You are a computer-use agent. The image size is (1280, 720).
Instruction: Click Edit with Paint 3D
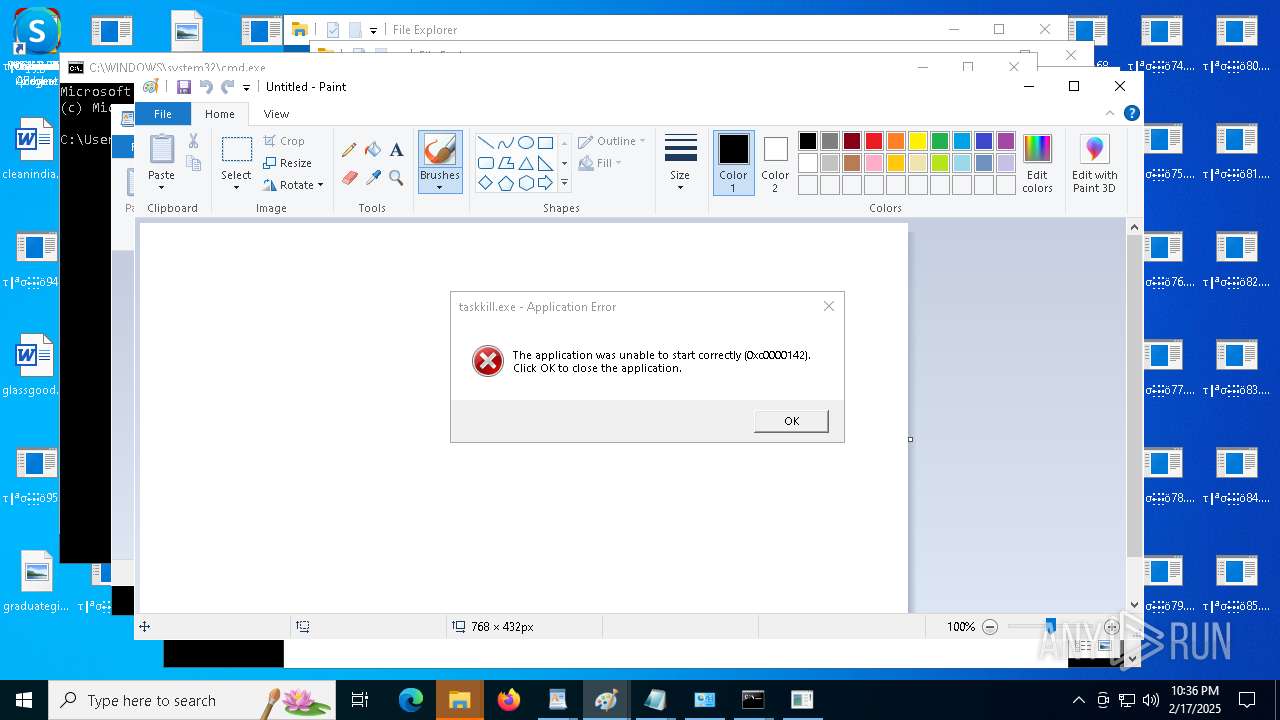[x=1095, y=164]
